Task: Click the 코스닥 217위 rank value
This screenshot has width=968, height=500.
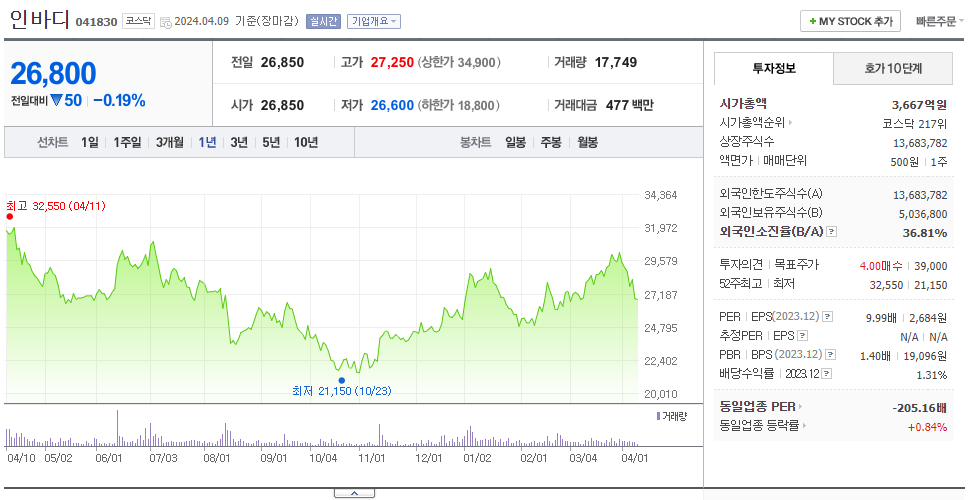Action: coord(915,123)
